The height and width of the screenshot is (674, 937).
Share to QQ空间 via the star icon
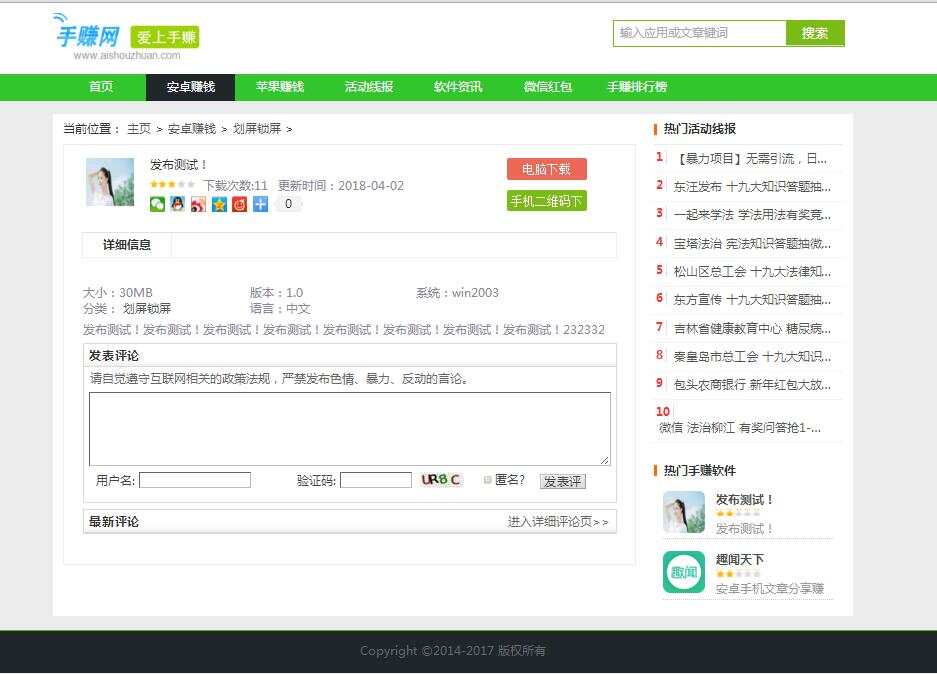coord(218,205)
